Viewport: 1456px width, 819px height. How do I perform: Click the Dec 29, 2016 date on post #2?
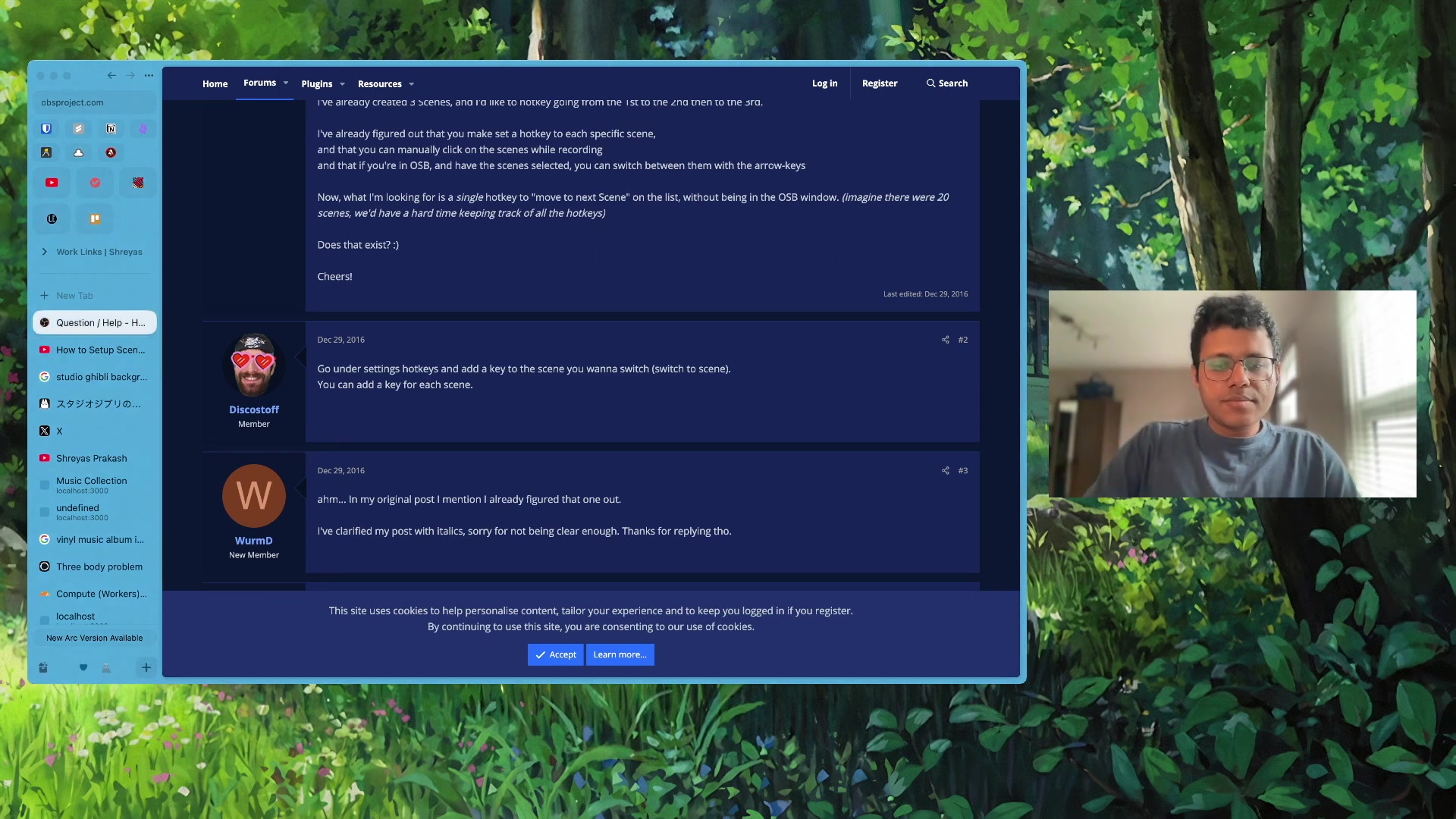pyautogui.click(x=340, y=340)
